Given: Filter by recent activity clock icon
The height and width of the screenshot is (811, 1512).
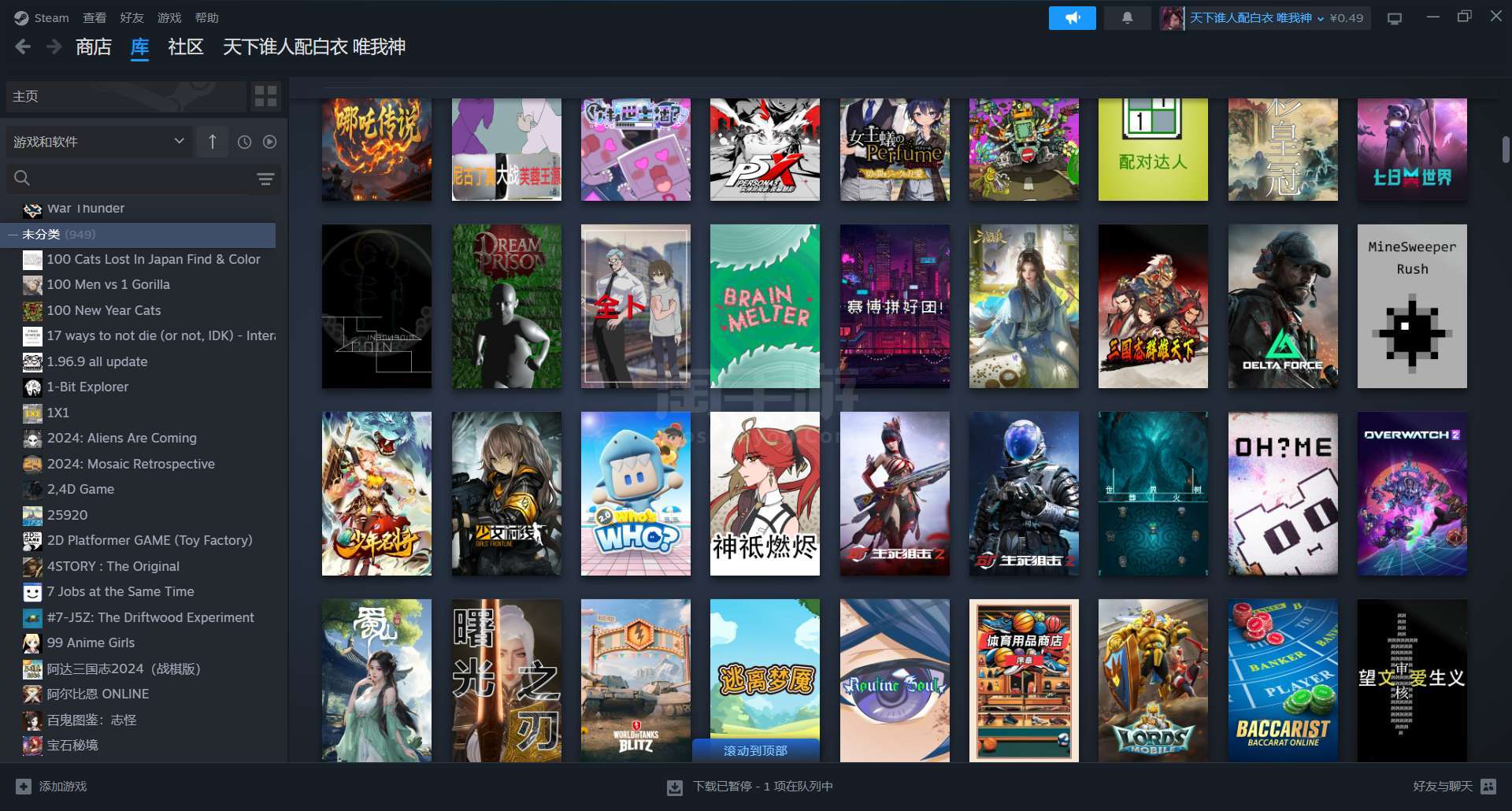Looking at the screenshot, I should (x=245, y=142).
